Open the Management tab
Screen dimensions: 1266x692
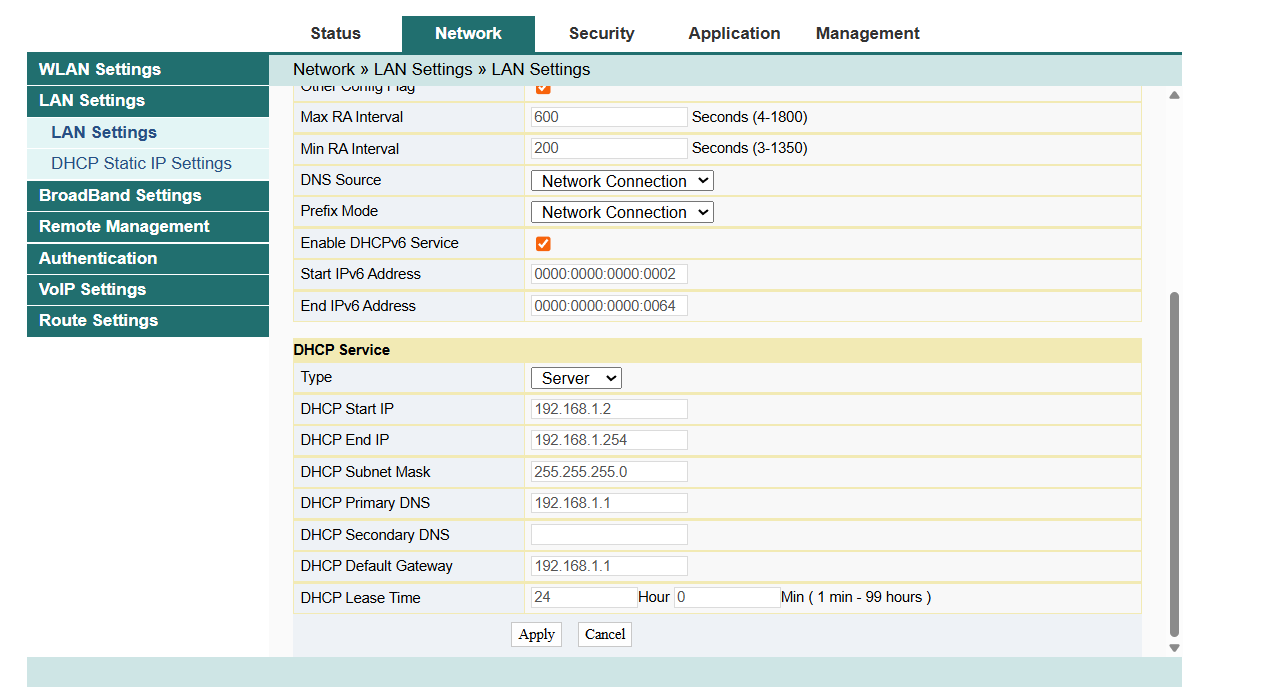(867, 34)
